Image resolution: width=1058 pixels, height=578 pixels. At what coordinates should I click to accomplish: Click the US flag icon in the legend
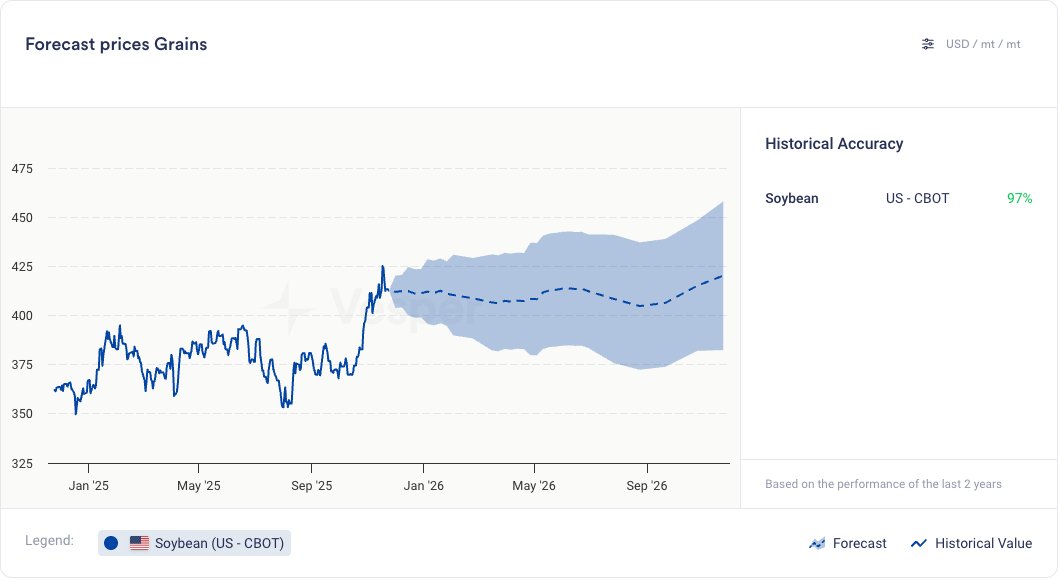(x=139, y=543)
